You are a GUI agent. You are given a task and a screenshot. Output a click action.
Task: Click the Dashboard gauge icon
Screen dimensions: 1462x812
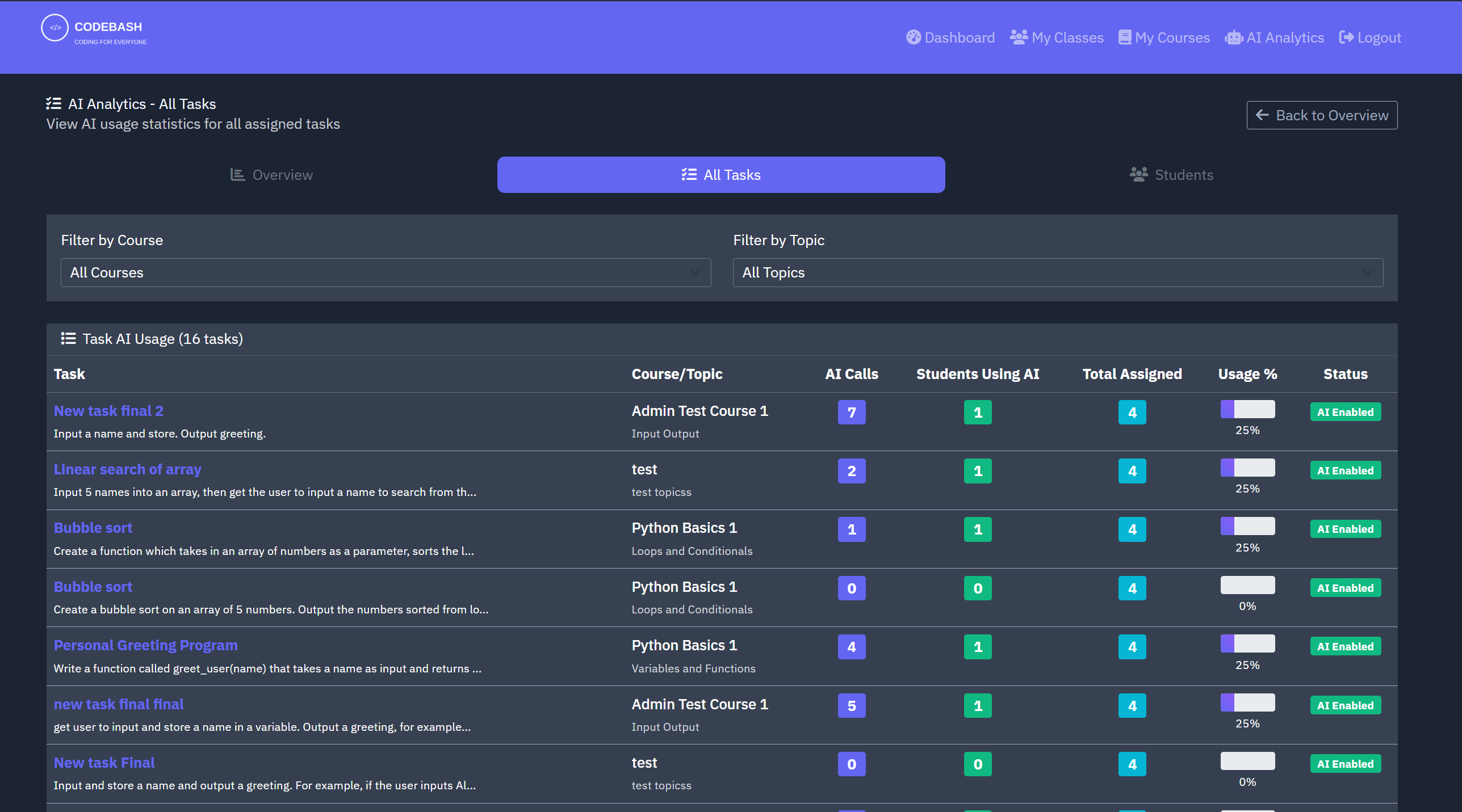[x=913, y=37]
